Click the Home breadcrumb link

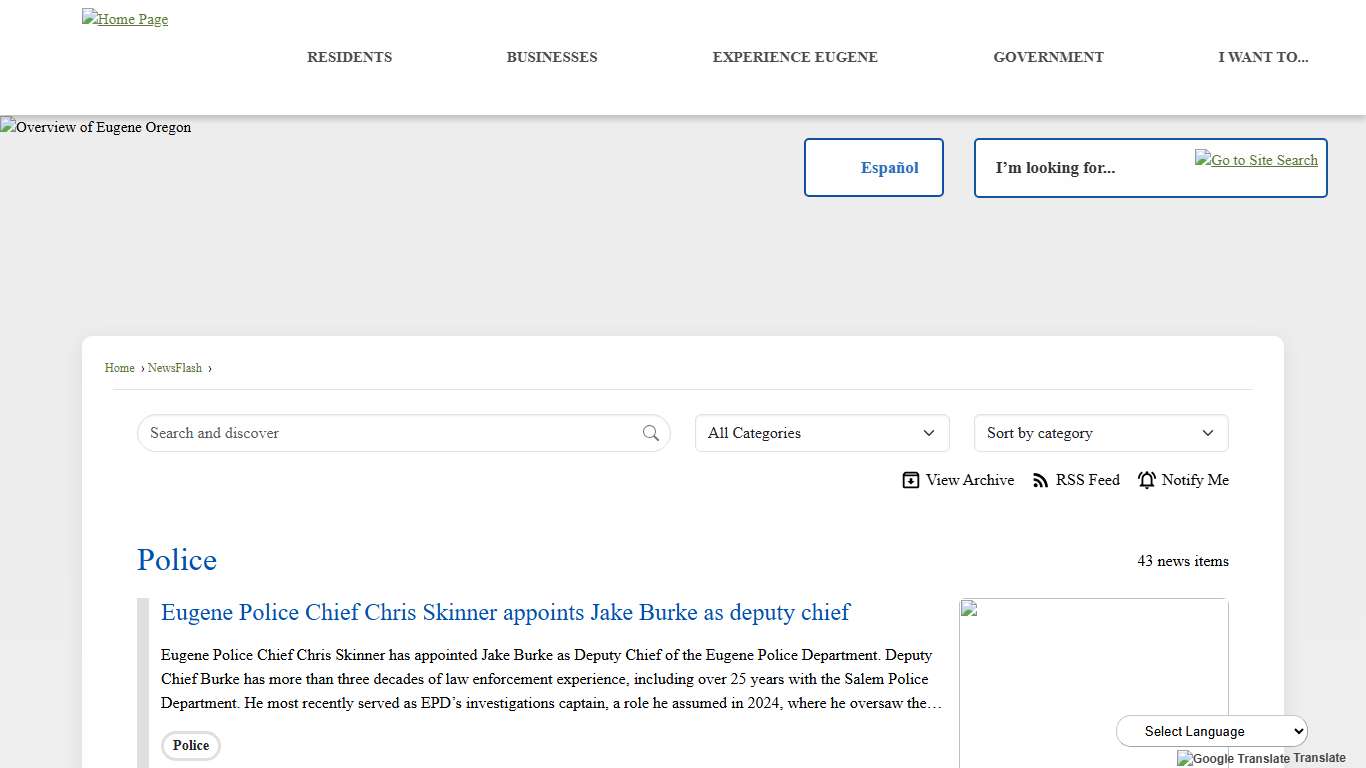pos(120,368)
